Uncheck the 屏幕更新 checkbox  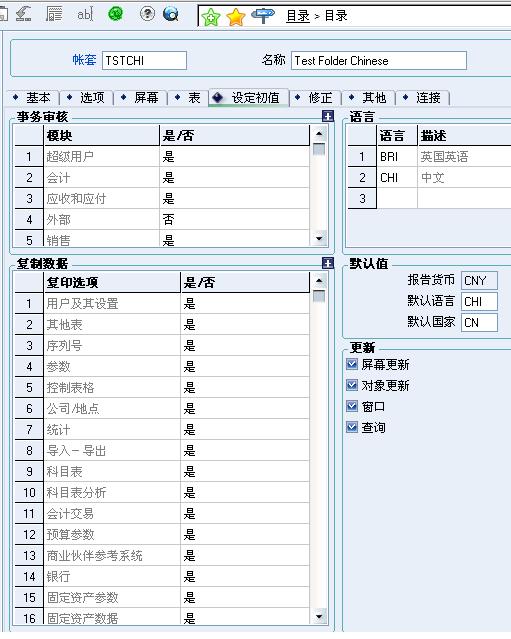pos(352,364)
